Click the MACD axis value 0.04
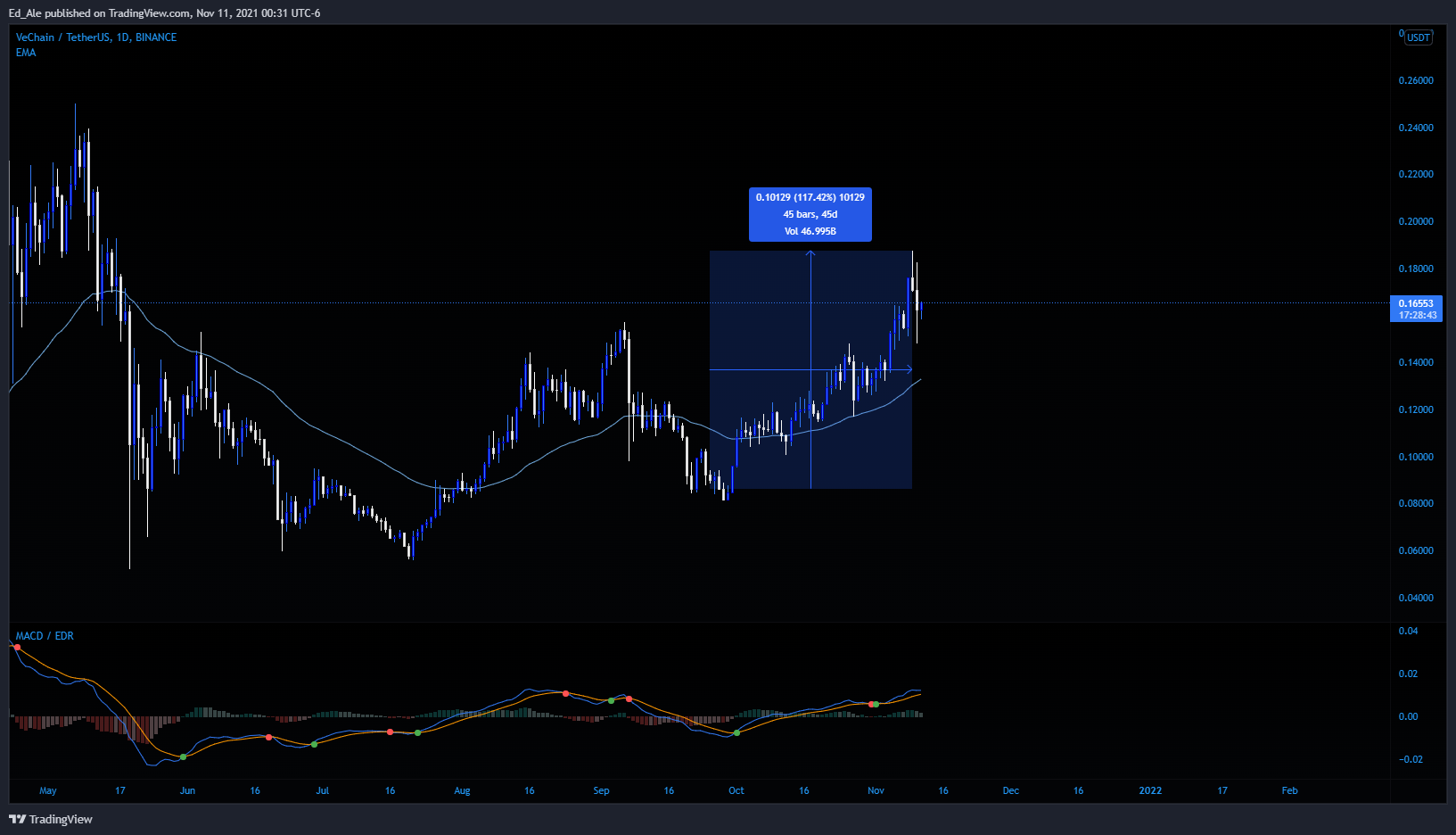 point(1408,631)
